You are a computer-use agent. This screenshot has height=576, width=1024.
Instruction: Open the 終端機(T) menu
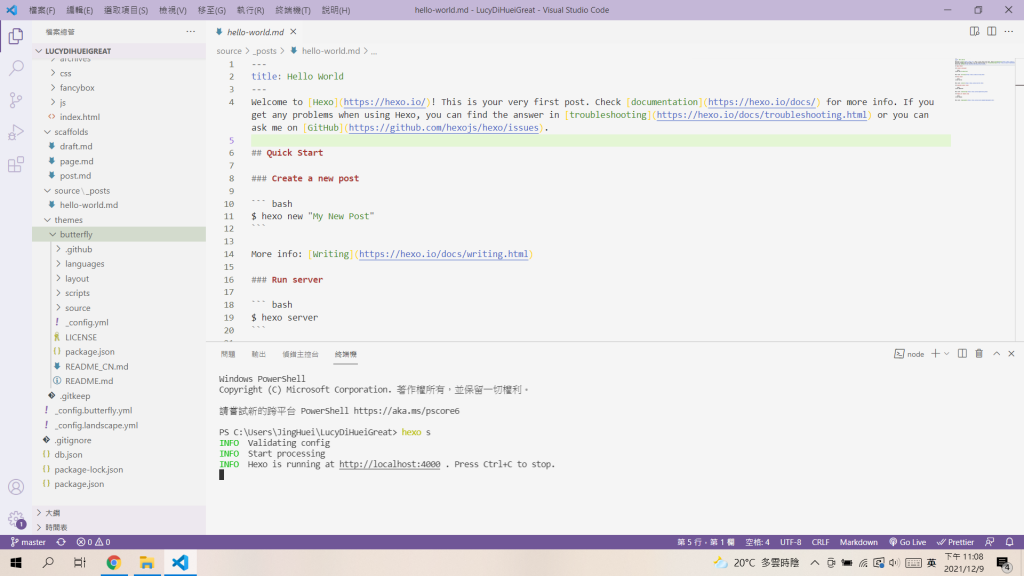293,10
